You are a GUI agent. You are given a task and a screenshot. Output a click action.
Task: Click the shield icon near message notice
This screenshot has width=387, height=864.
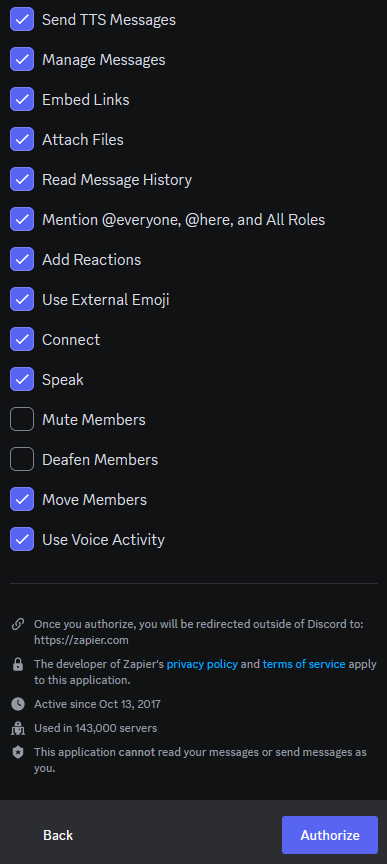point(18,753)
